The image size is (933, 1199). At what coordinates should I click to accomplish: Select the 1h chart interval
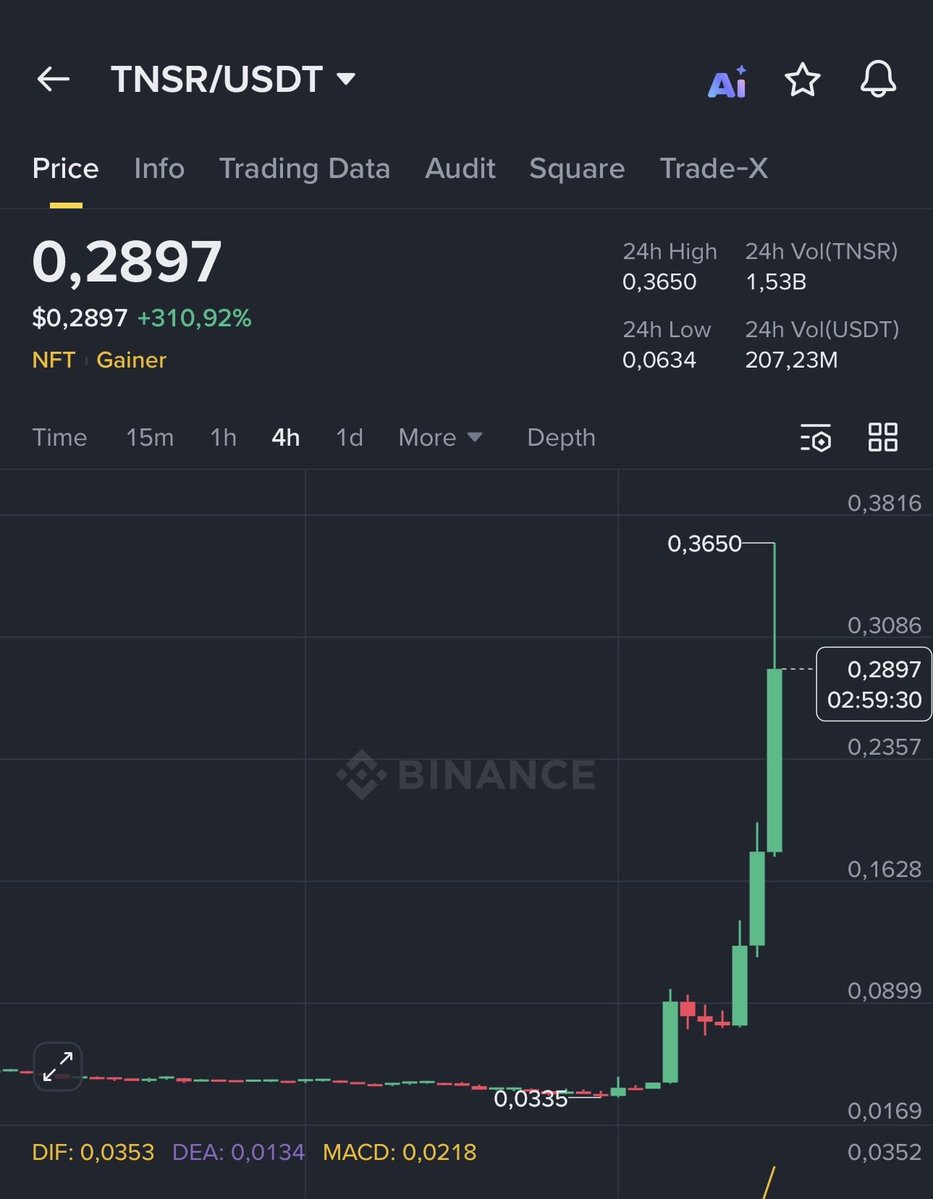223,437
